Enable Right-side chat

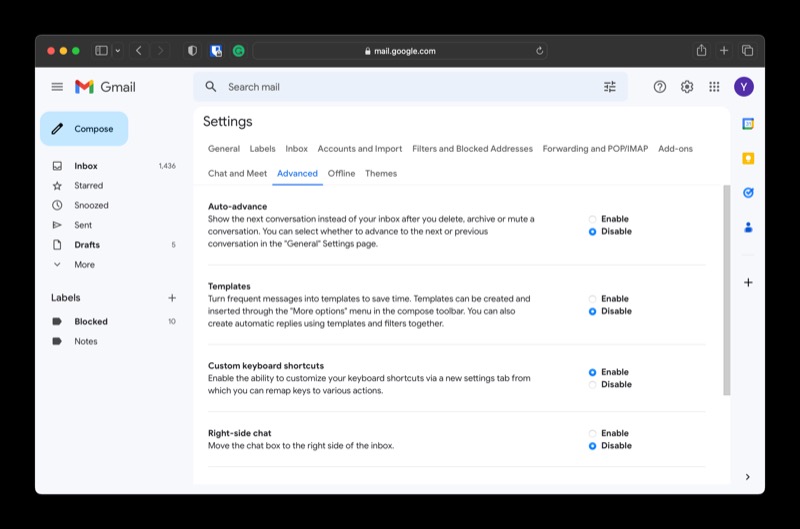pos(593,434)
